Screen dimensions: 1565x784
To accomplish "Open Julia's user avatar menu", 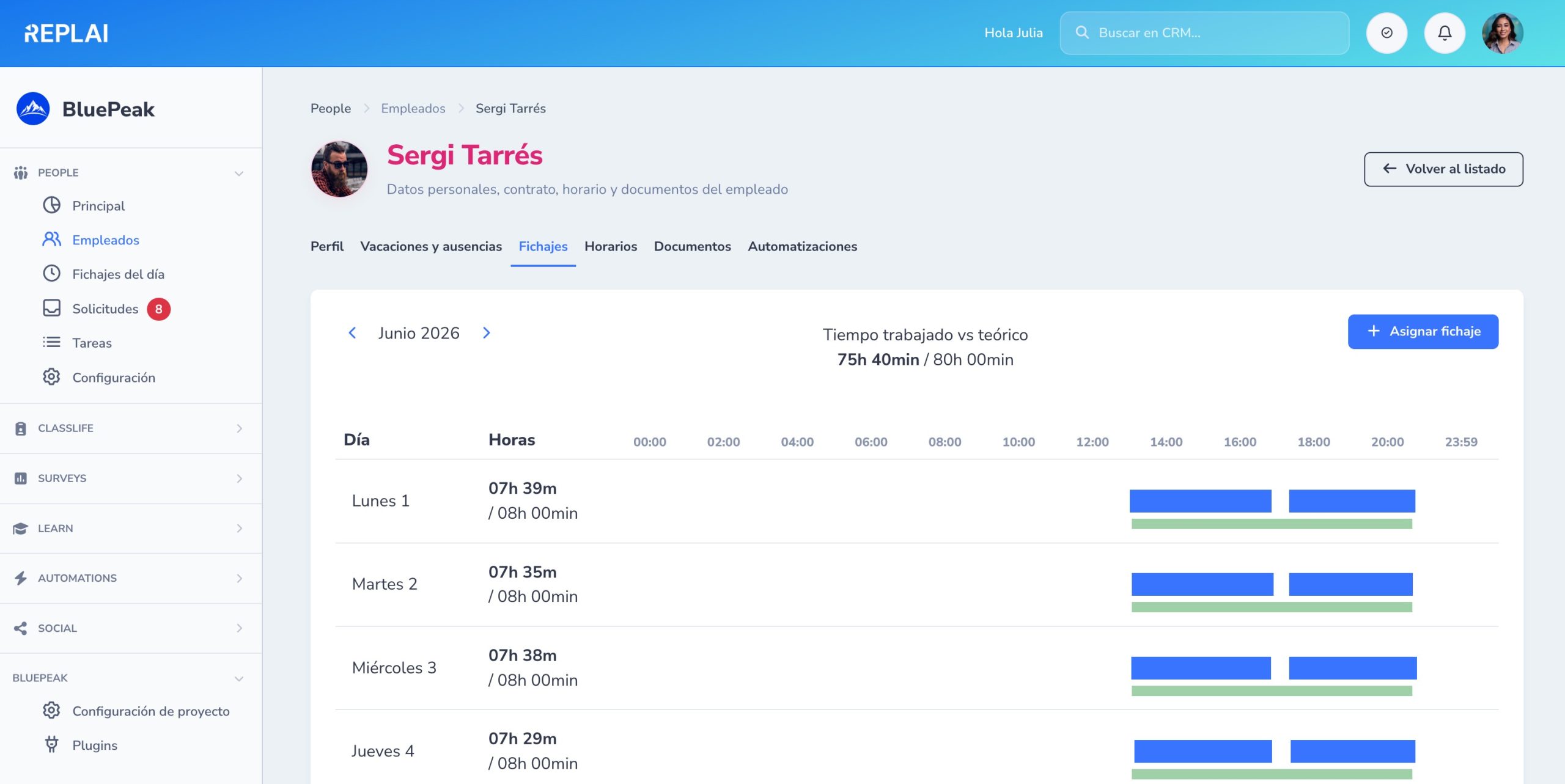I will click(x=1503, y=33).
